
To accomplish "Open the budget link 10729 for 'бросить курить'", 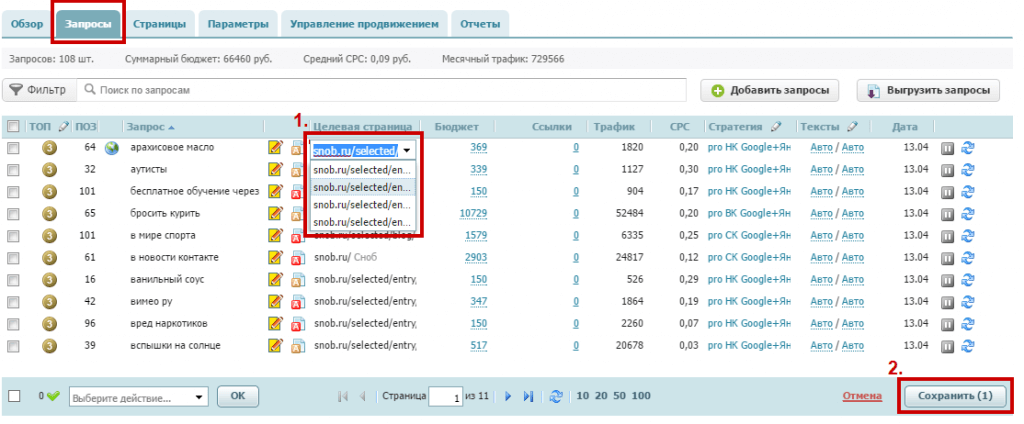I will pyautogui.click(x=473, y=214).
